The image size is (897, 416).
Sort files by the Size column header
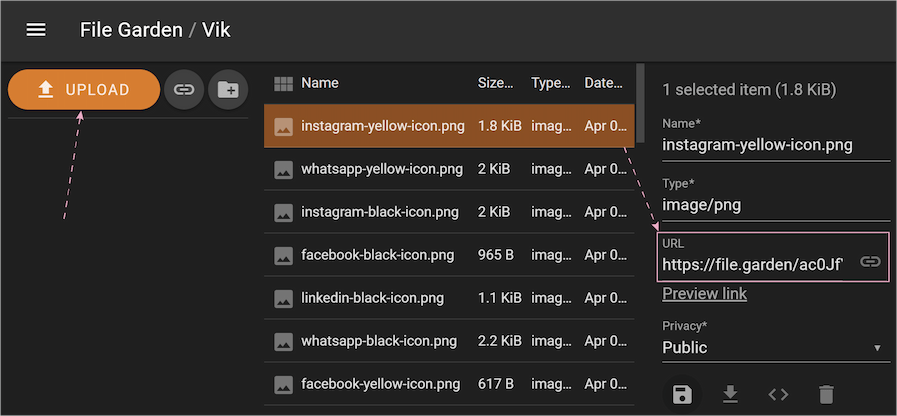click(x=495, y=83)
